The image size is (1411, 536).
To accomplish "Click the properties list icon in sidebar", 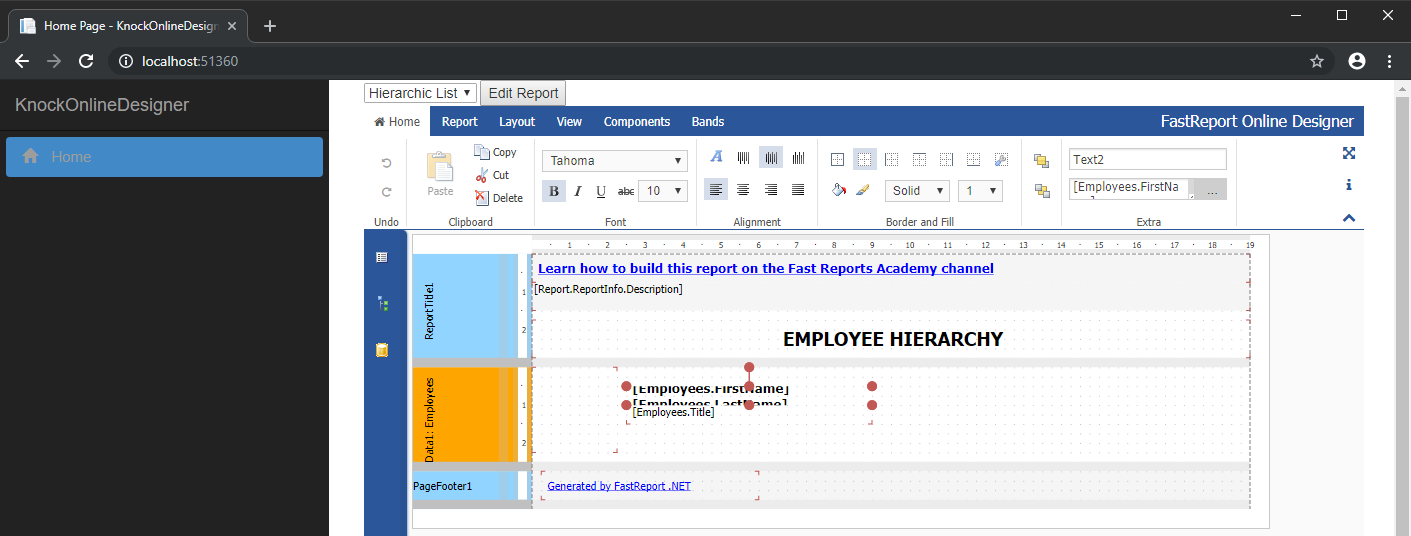I will click(382, 257).
